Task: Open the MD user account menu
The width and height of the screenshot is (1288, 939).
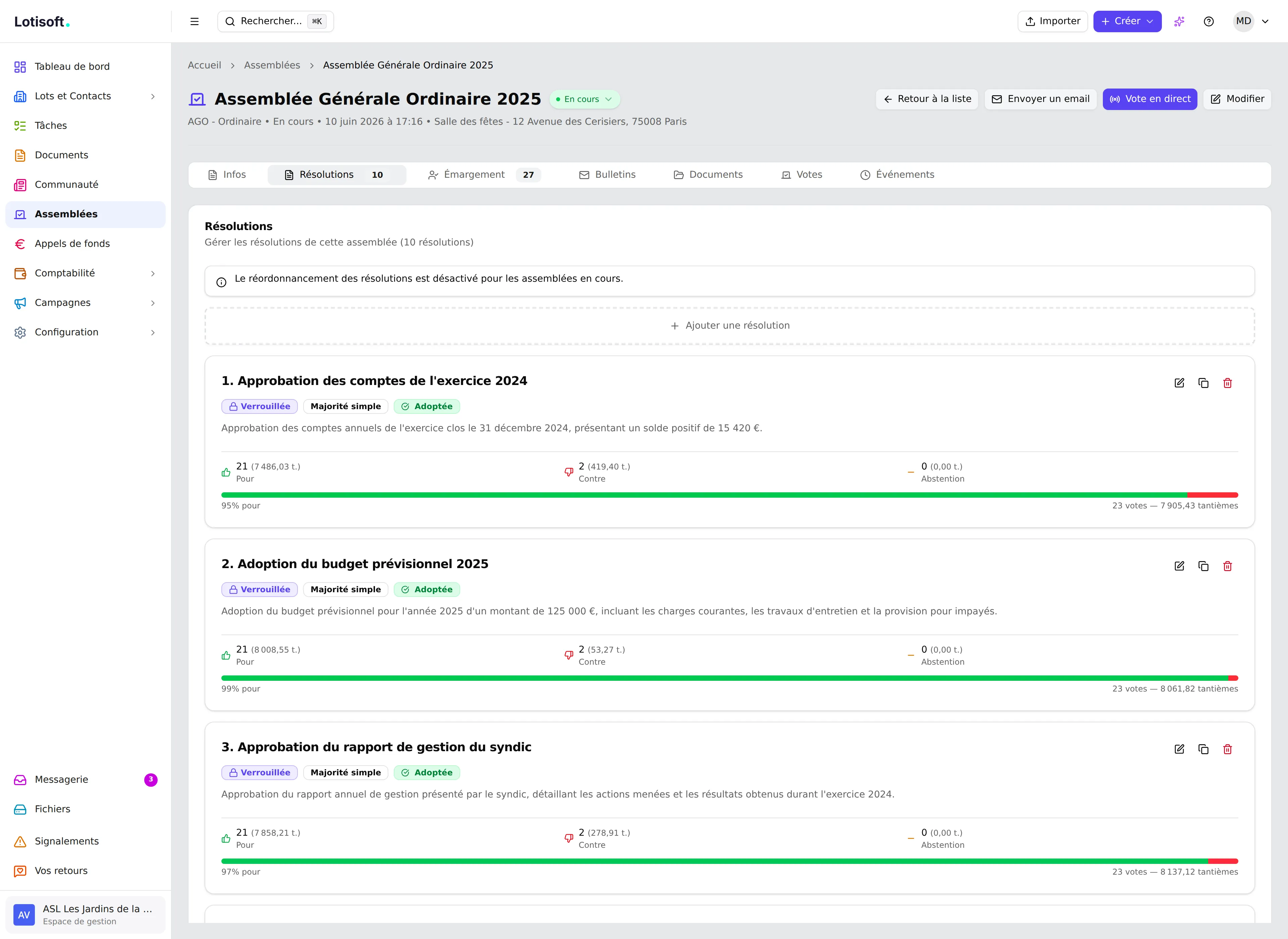Action: 1252,21
